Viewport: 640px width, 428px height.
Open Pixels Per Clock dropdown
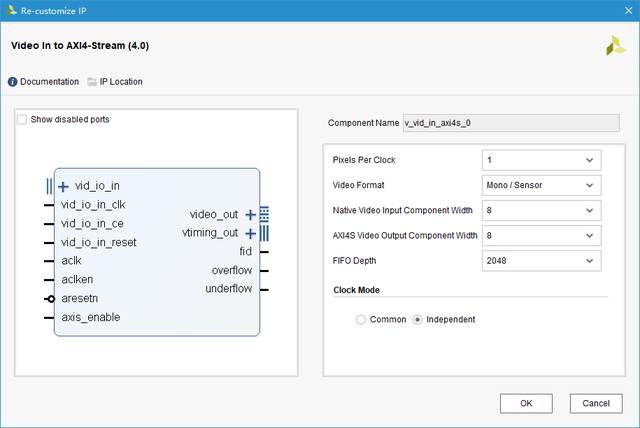541,160
